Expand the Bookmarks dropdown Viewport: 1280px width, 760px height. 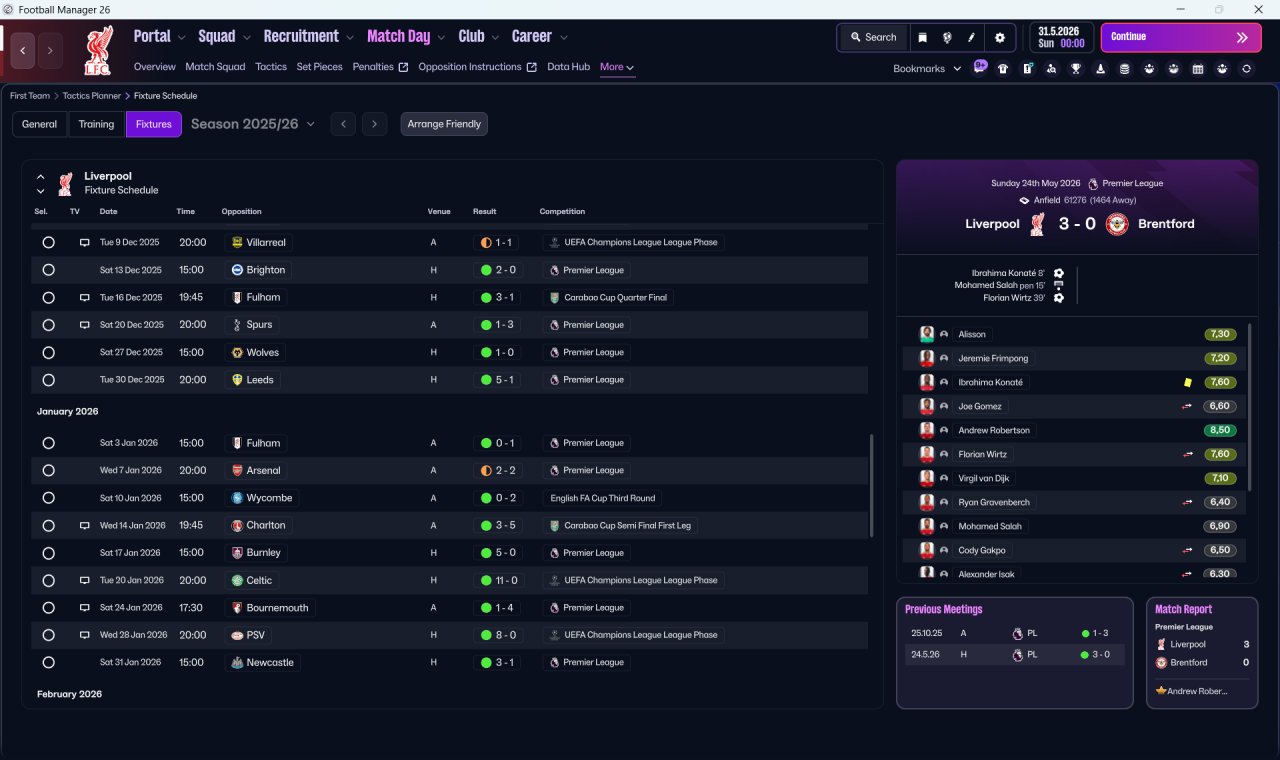[927, 68]
